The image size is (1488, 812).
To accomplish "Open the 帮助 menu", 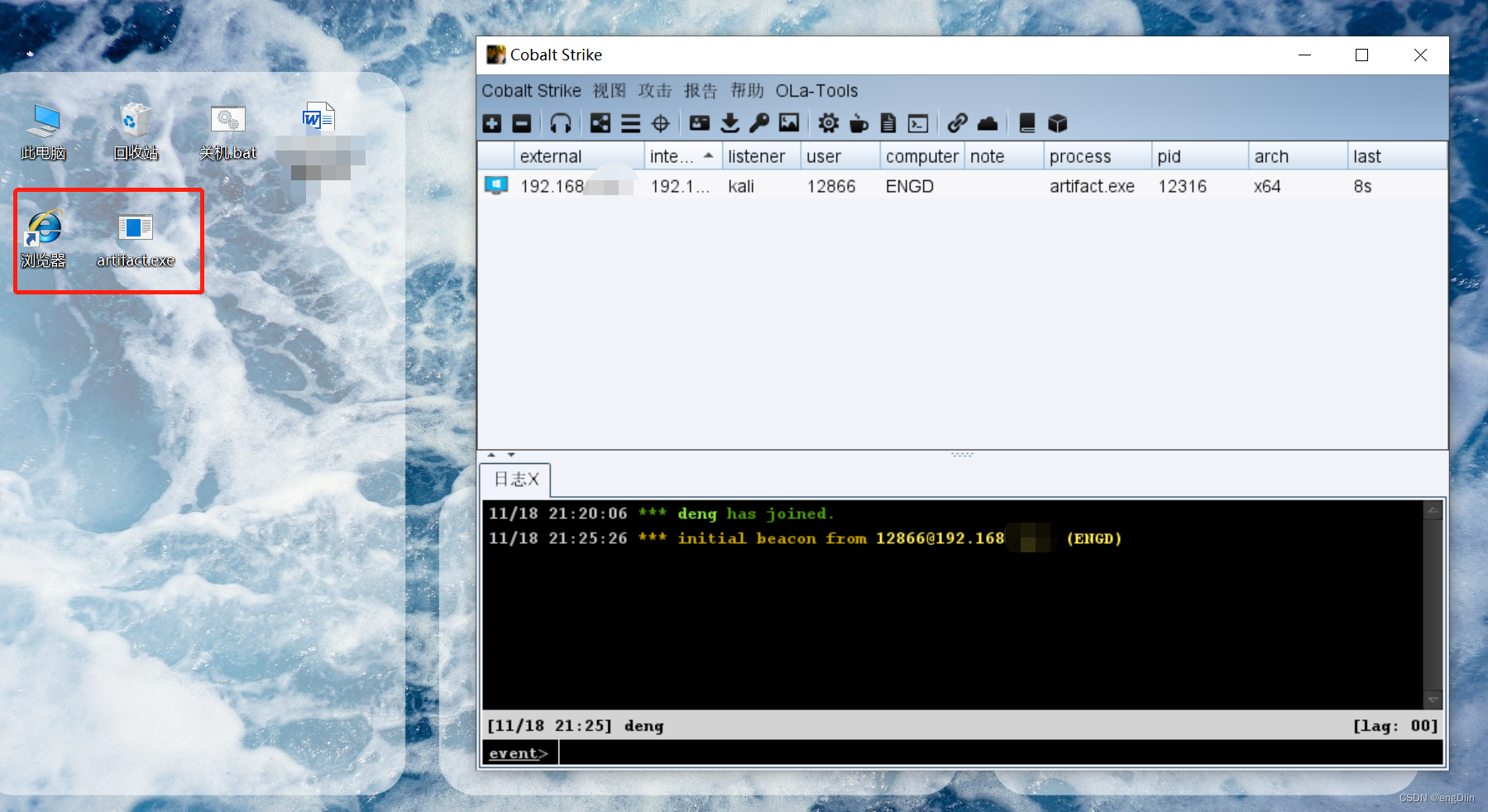I will point(747,91).
